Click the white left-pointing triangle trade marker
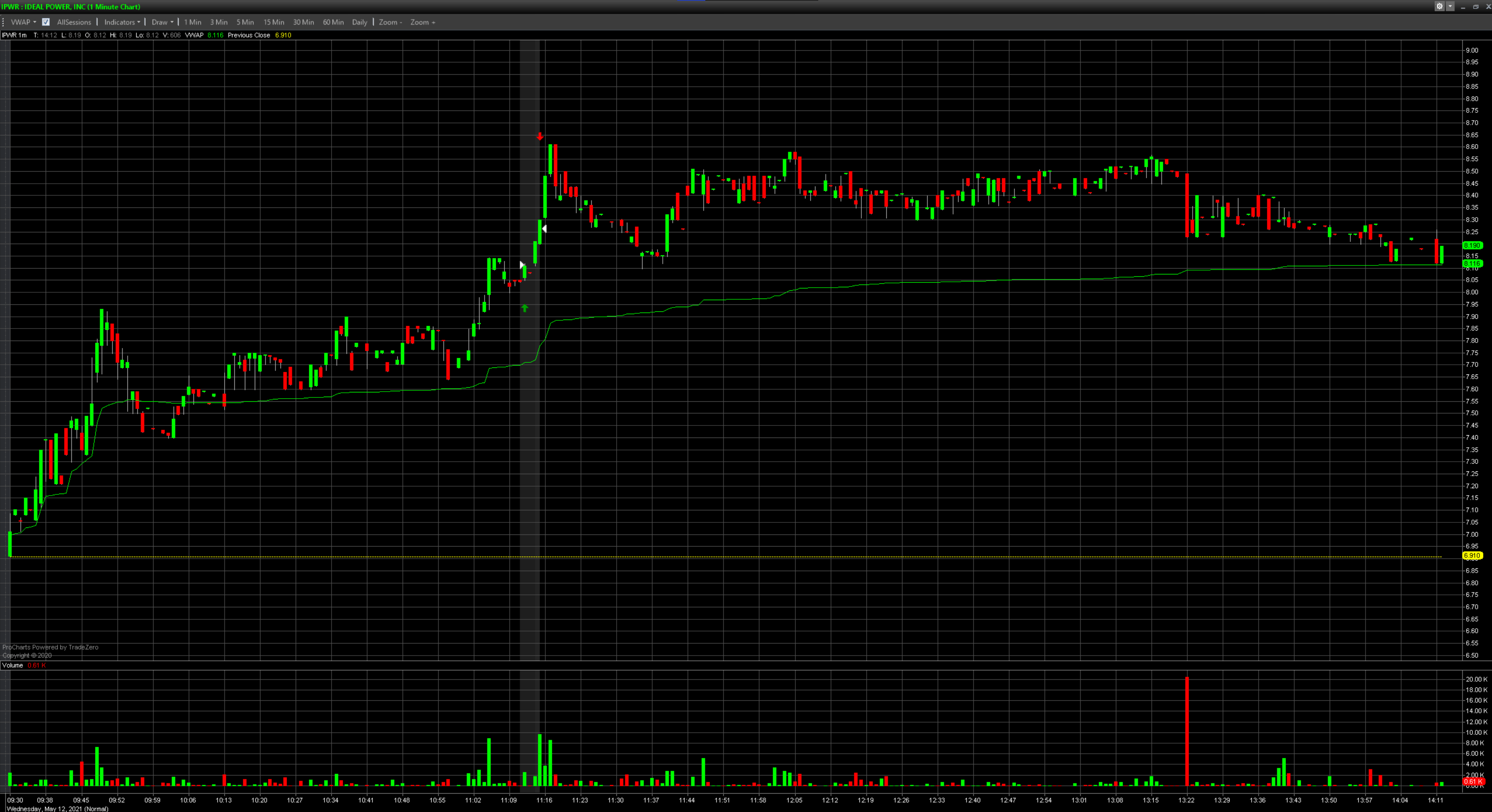Viewport: 1492px width, 812px height. tap(544, 228)
